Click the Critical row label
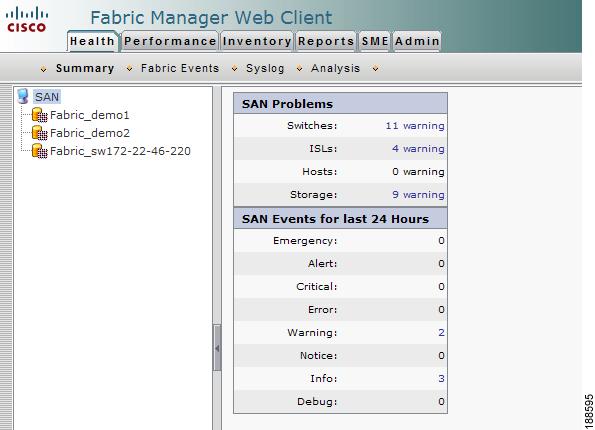Image resolution: width=595 pixels, height=430 pixels. pos(316,287)
